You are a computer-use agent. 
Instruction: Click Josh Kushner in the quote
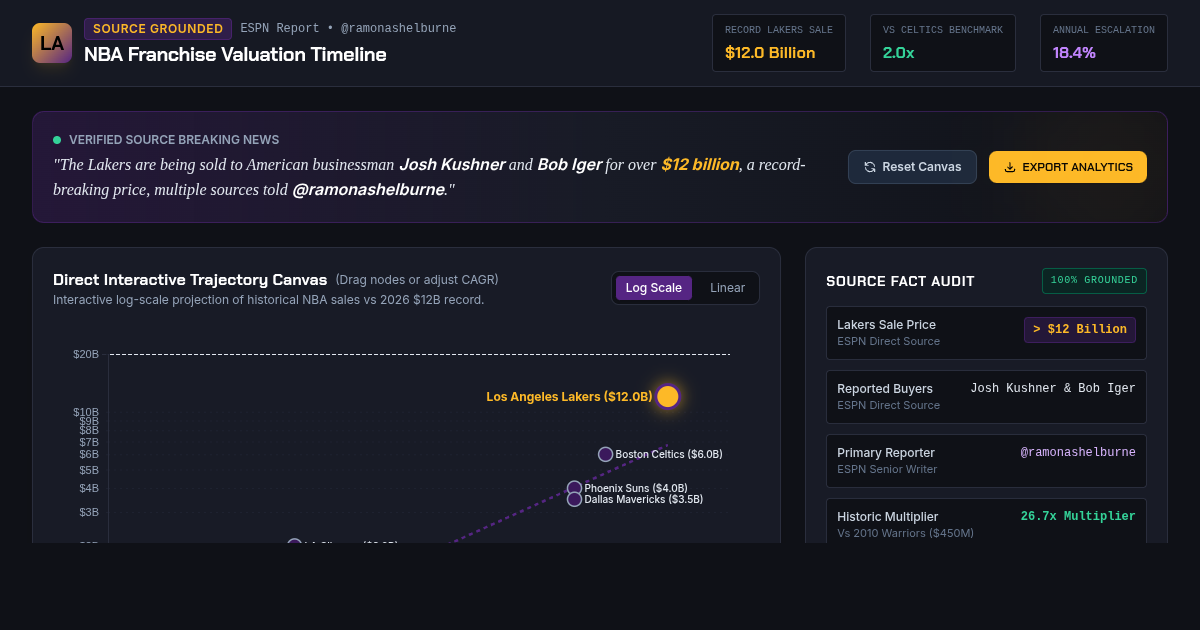(x=452, y=165)
